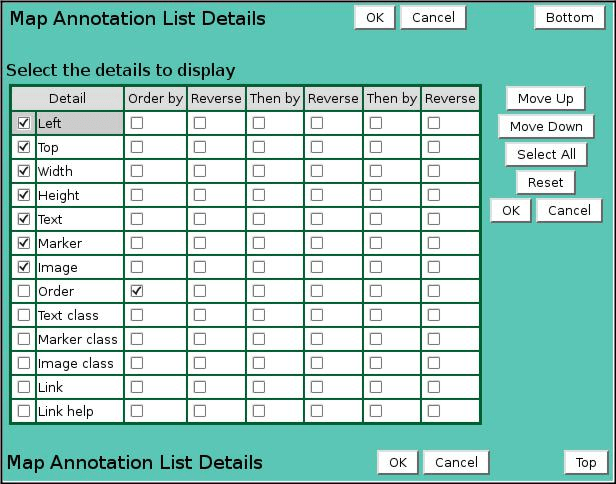Click the Top button at bottom right
The height and width of the screenshot is (484, 616).
(585, 462)
